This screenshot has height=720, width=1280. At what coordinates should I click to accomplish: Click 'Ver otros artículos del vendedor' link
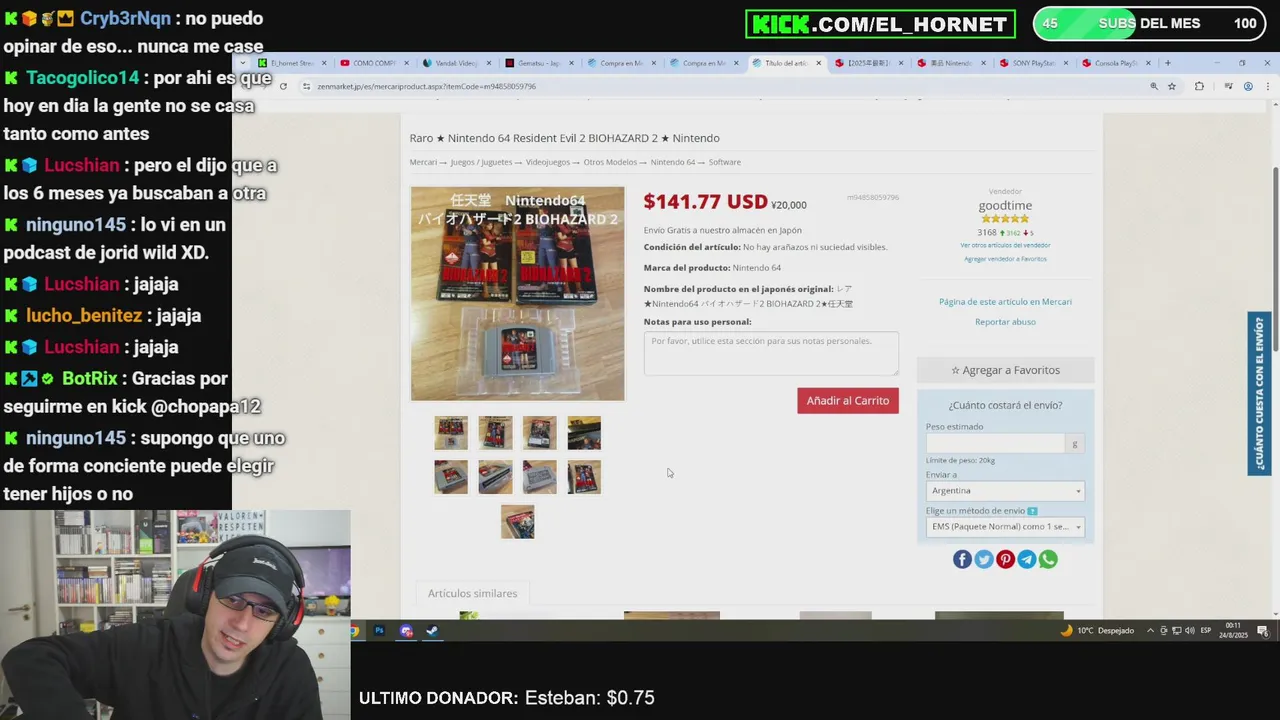pos(1005,245)
